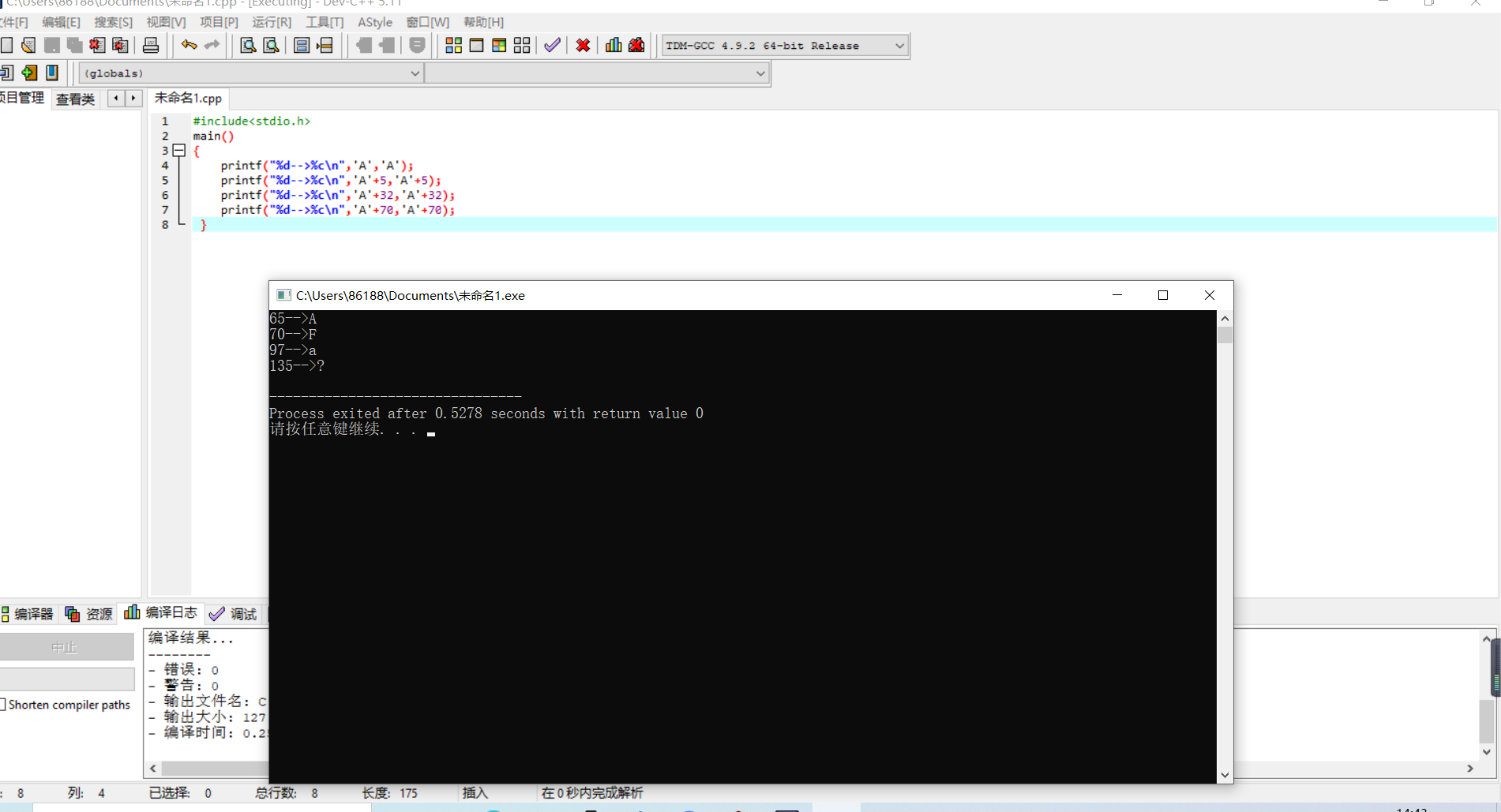The height and width of the screenshot is (812, 1501).
Task: Click the Delete profiling information icon
Action: pos(636,45)
